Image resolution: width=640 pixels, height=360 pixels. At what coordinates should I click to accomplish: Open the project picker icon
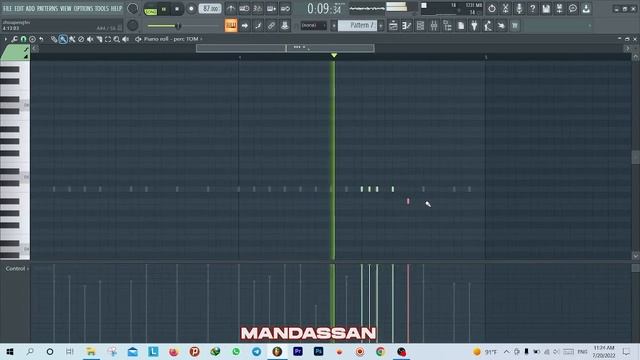(x=461, y=26)
